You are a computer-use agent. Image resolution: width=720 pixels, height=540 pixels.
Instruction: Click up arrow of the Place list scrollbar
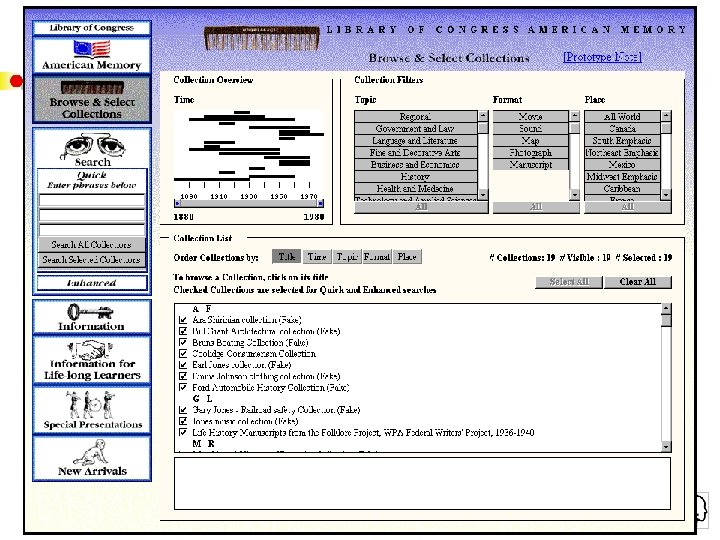pos(666,116)
